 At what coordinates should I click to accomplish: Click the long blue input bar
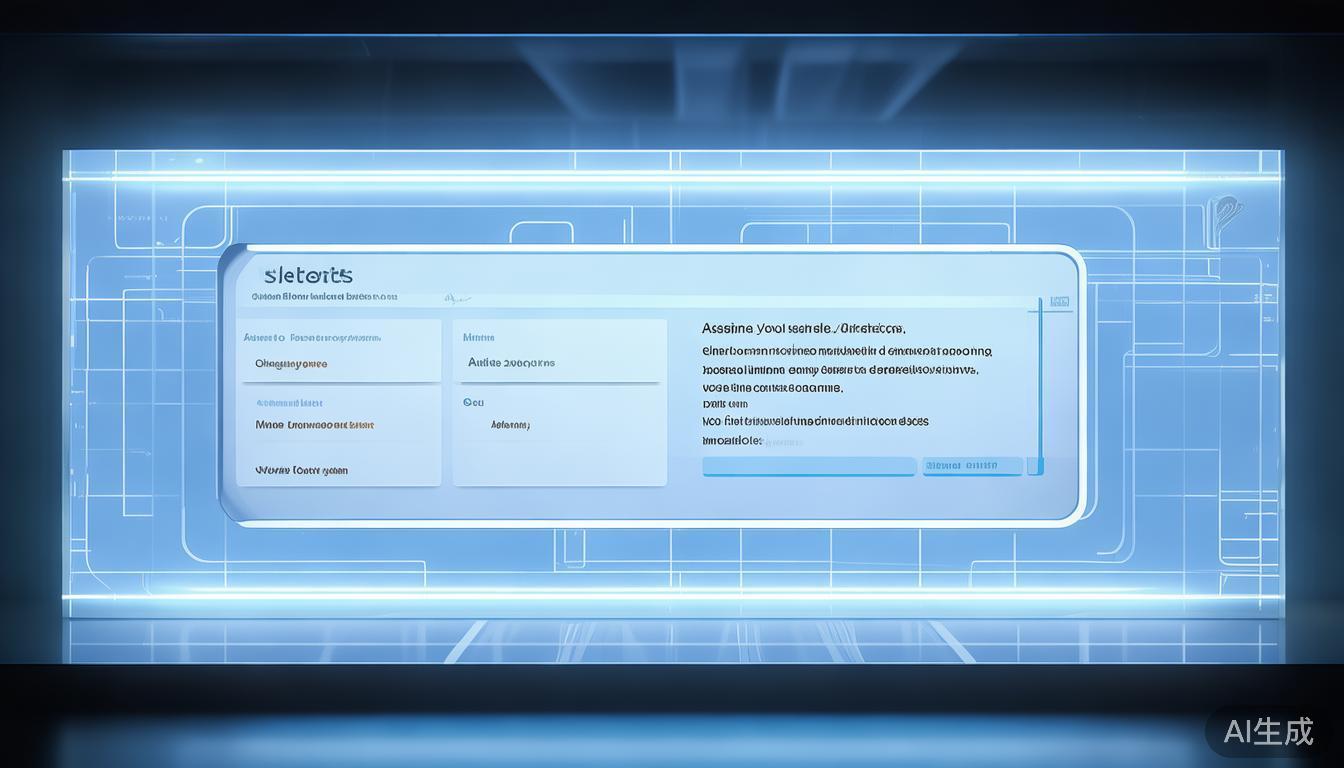[x=808, y=466]
